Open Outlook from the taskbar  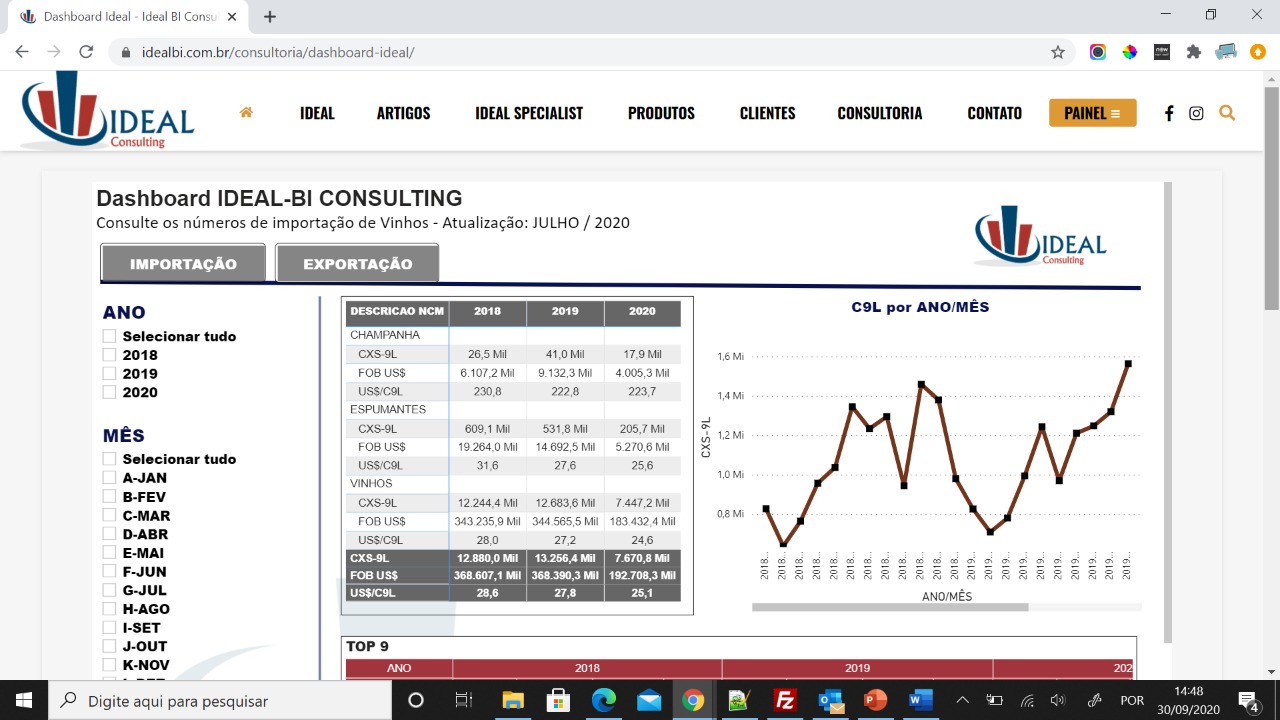[x=830, y=700]
